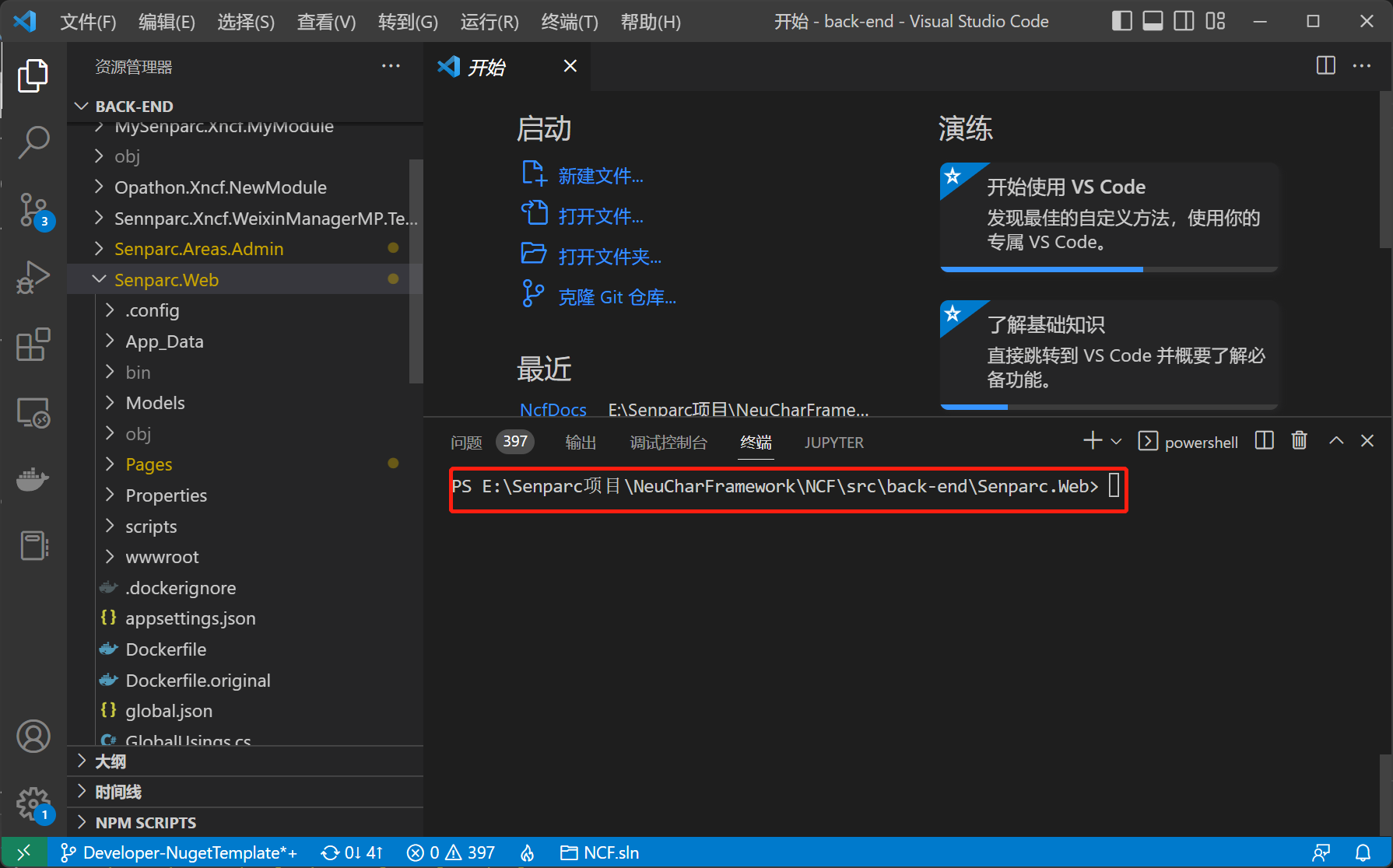
Task: Open the Remote Explorer view
Action: [33, 412]
